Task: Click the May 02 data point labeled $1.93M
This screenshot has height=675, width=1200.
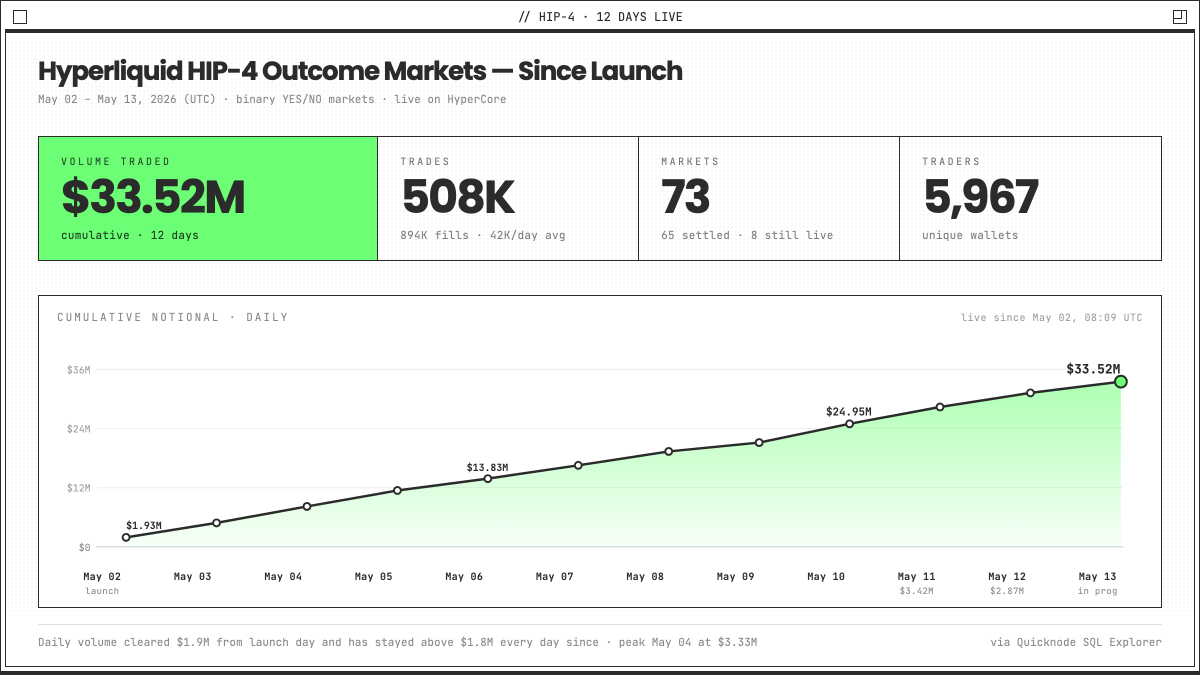Action: (x=126, y=537)
